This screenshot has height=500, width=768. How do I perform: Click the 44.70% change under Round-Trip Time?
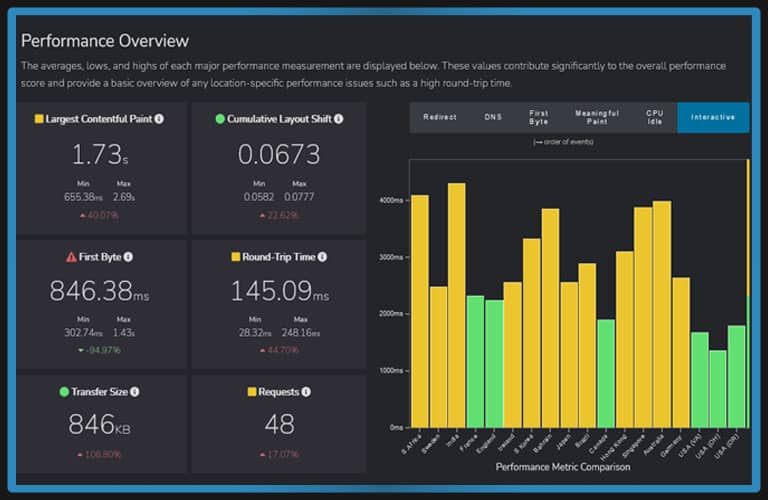(279, 350)
